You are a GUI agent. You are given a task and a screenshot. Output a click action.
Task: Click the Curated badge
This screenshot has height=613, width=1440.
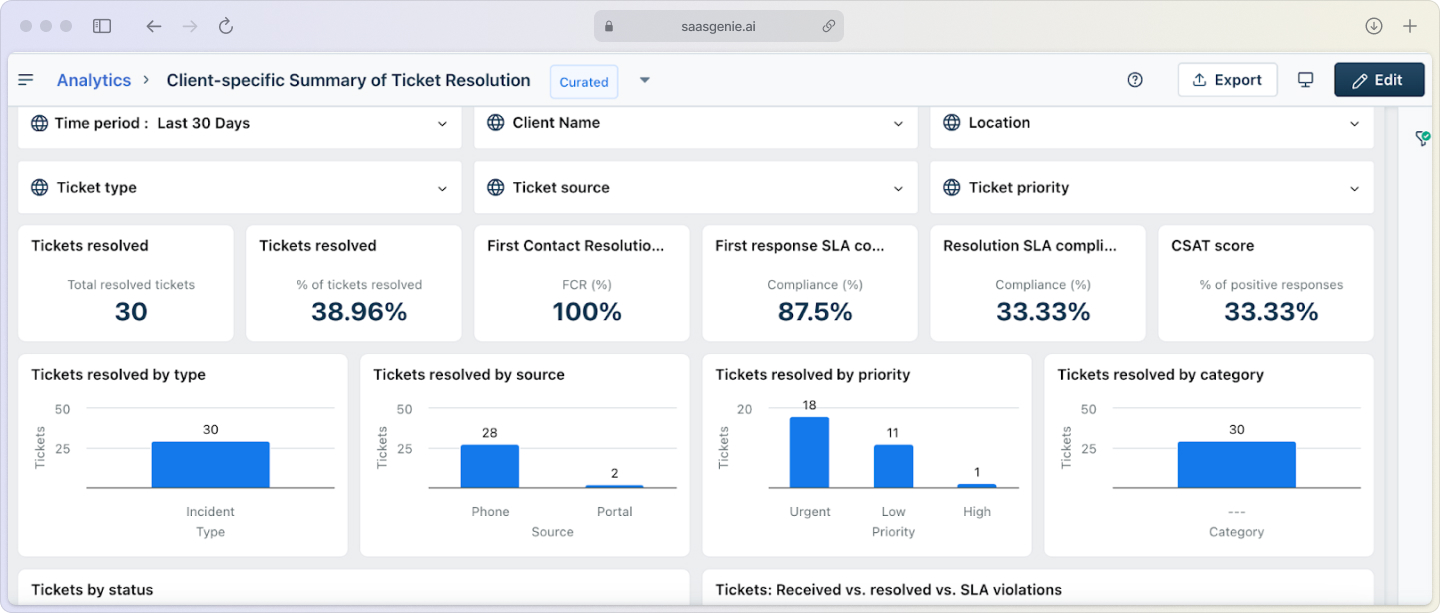pyautogui.click(x=583, y=81)
